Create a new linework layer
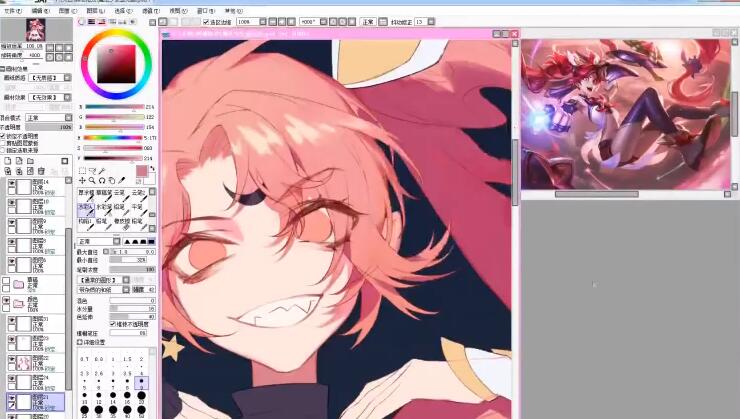 click(19, 161)
